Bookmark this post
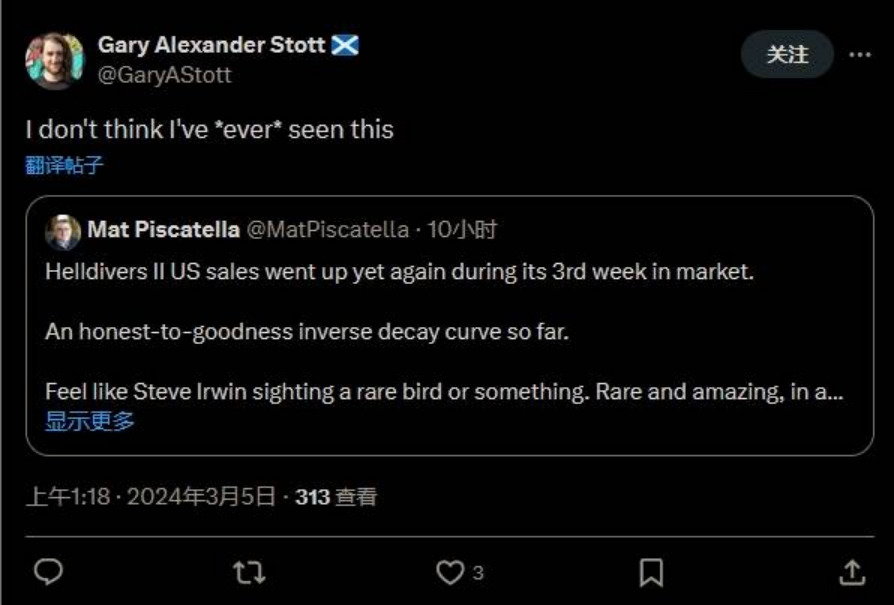The width and height of the screenshot is (894, 605). pos(651,571)
